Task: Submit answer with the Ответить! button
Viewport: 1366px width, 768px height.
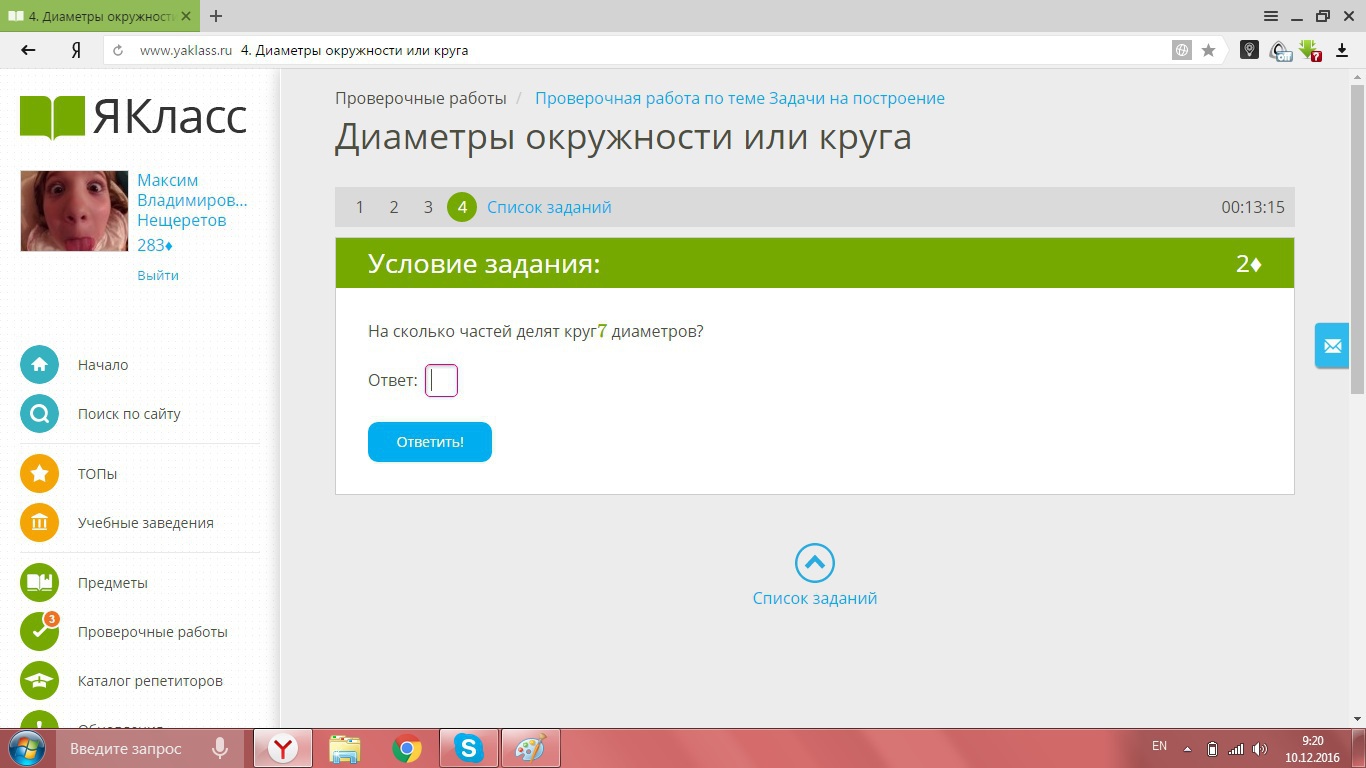Action: tap(430, 442)
